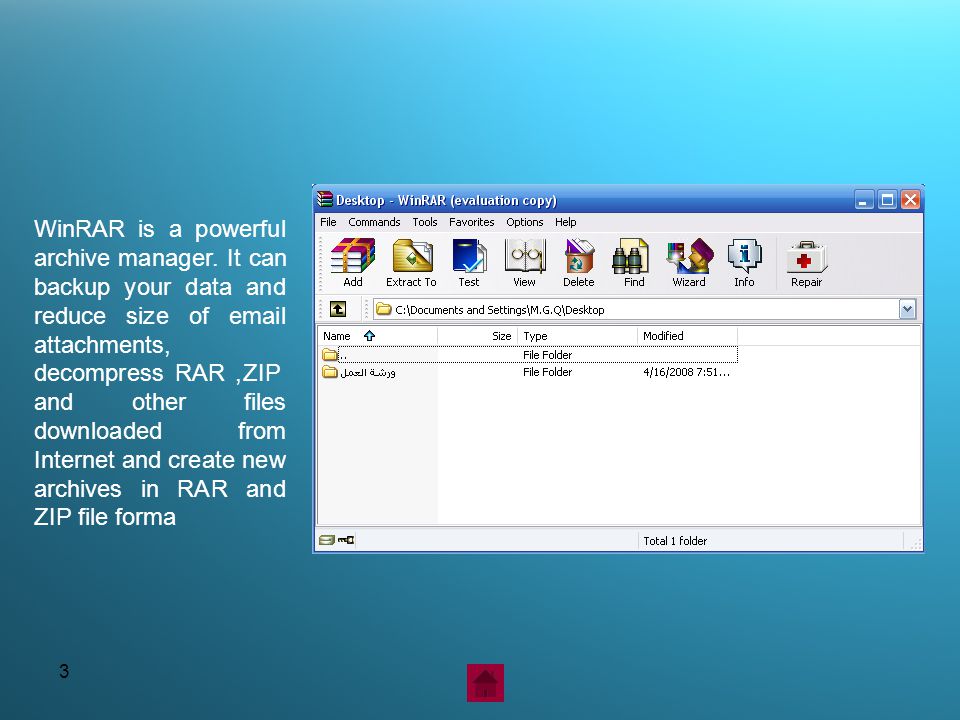Select the Arabic-named folder icon
This screenshot has width=960, height=720.
coord(329,372)
